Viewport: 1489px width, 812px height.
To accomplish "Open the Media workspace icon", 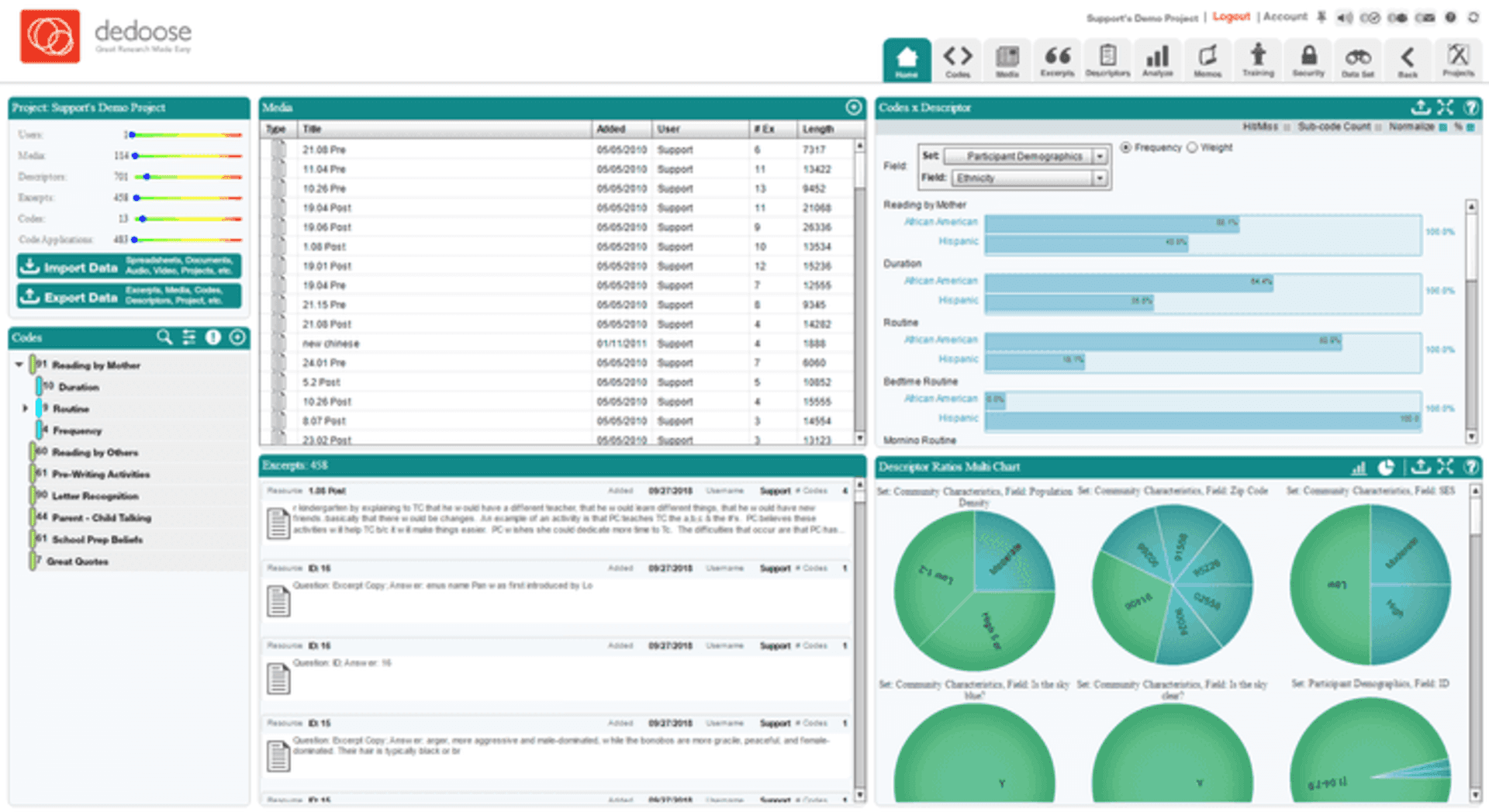I will 1007,59.
